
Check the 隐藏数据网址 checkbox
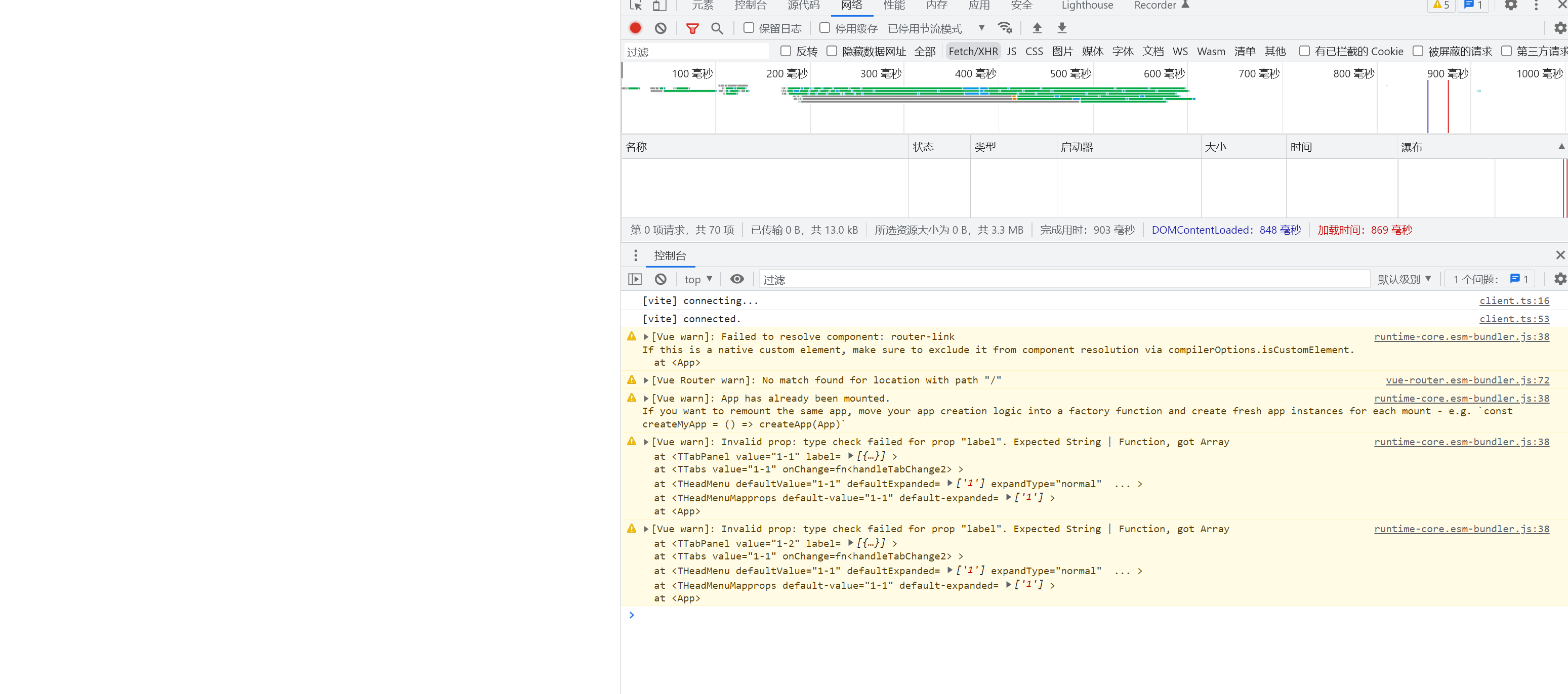tap(832, 51)
